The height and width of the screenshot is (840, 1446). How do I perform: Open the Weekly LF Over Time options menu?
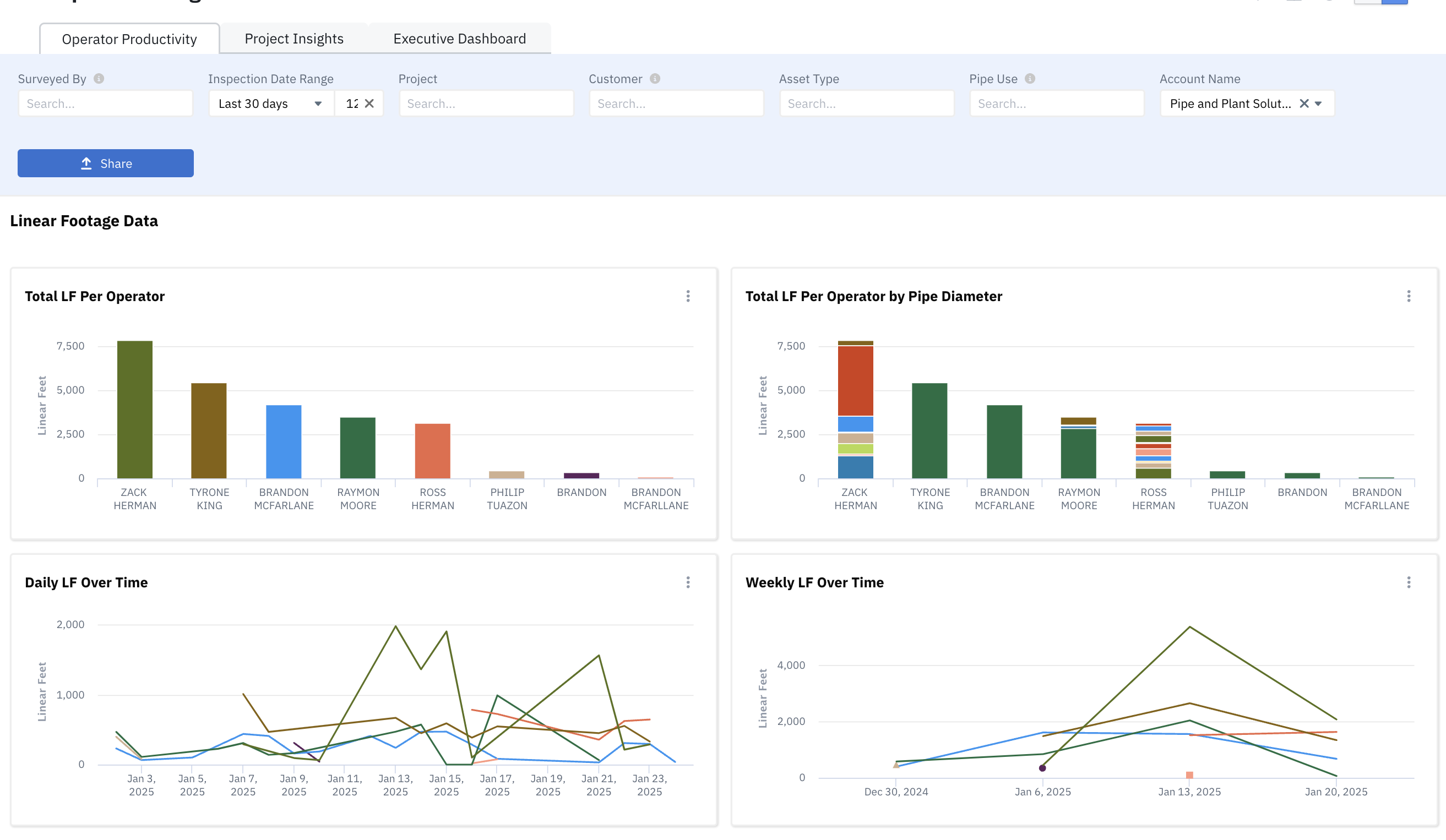click(x=1409, y=582)
